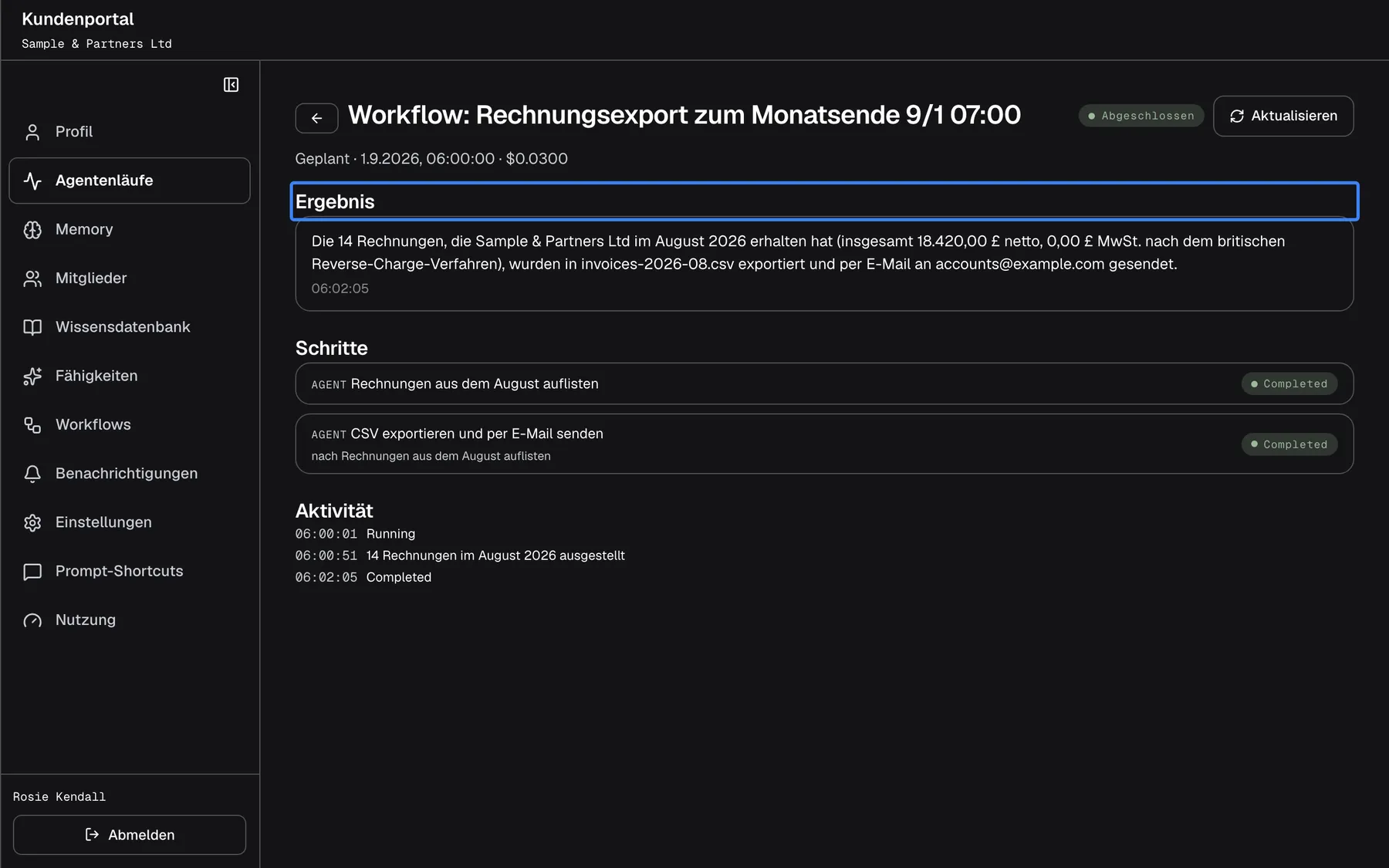
Task: Open Benachrichtigungen from the sidebar
Action: tap(130, 474)
